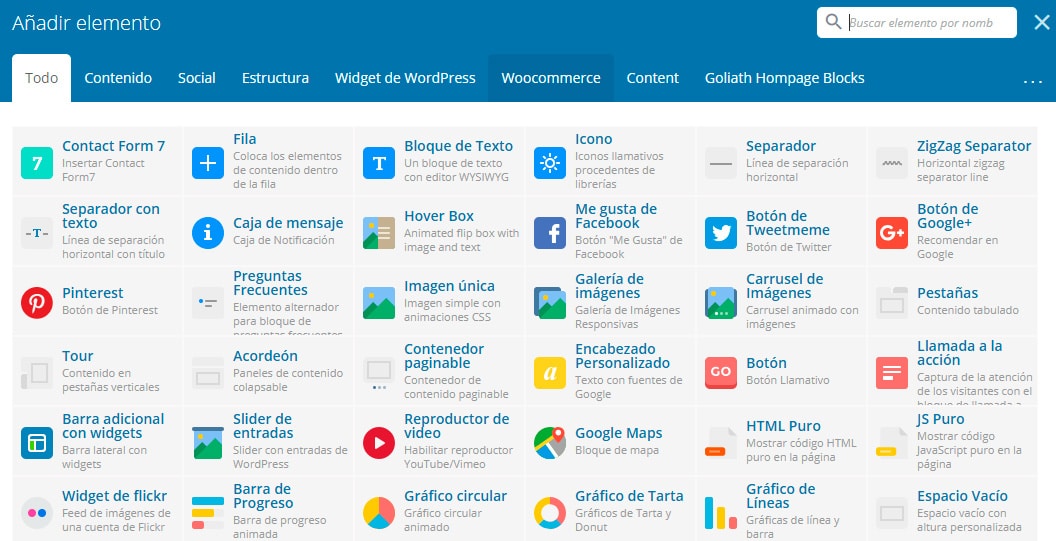Pick the Gráfico de Tarta donut icon
This screenshot has height=541, width=1056.
550,513
